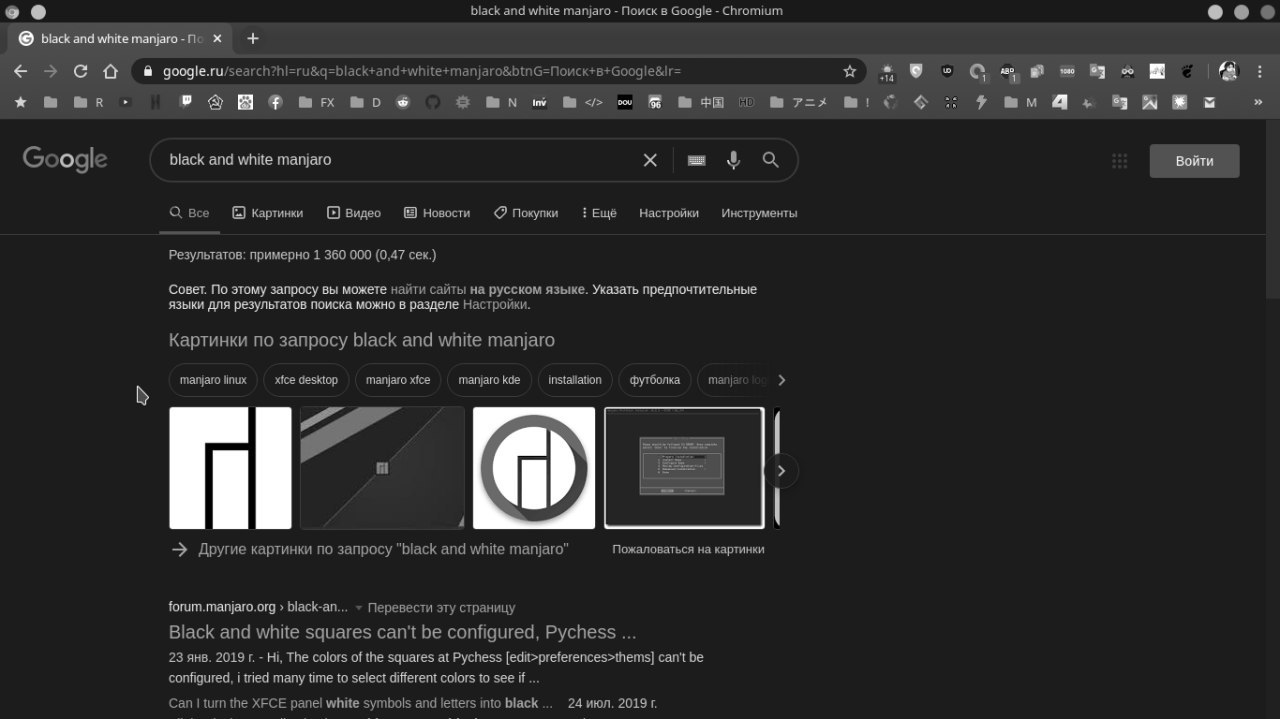
Task: Show hidden bookmarks via double chevron
Action: tap(1258, 102)
